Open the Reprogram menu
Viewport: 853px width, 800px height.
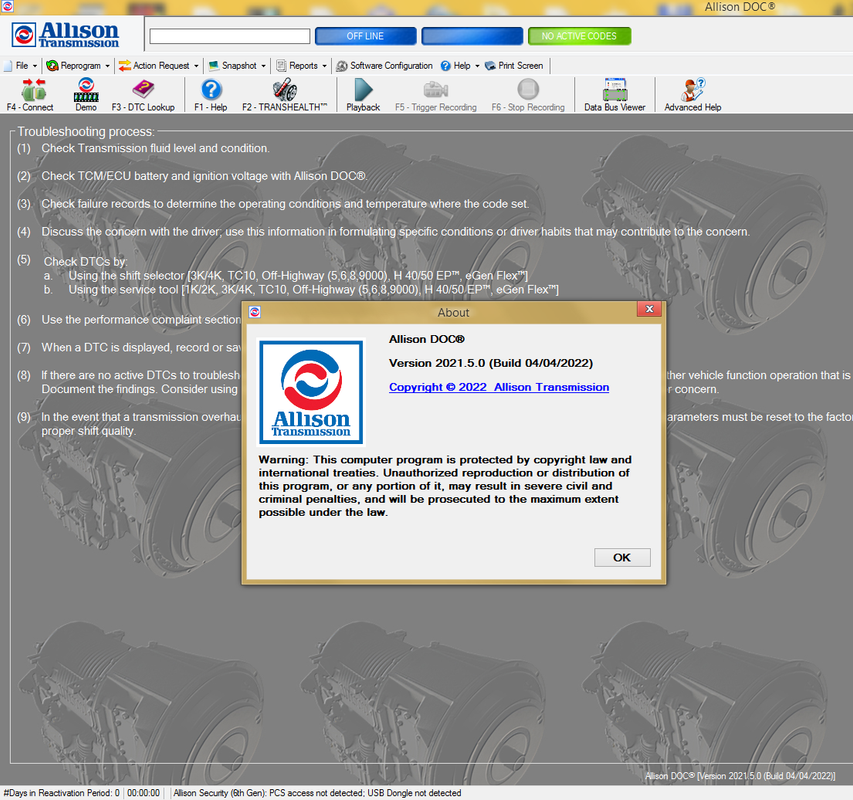click(81, 66)
